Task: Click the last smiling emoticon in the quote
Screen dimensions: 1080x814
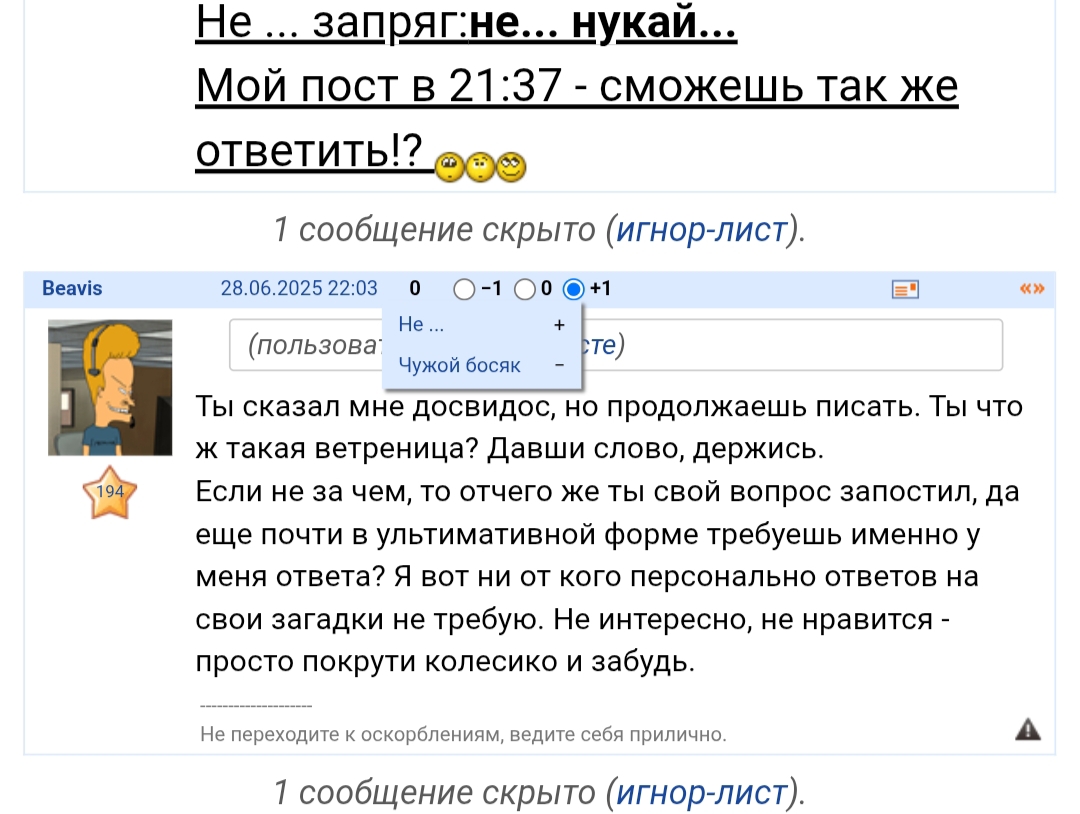Action: [x=512, y=166]
